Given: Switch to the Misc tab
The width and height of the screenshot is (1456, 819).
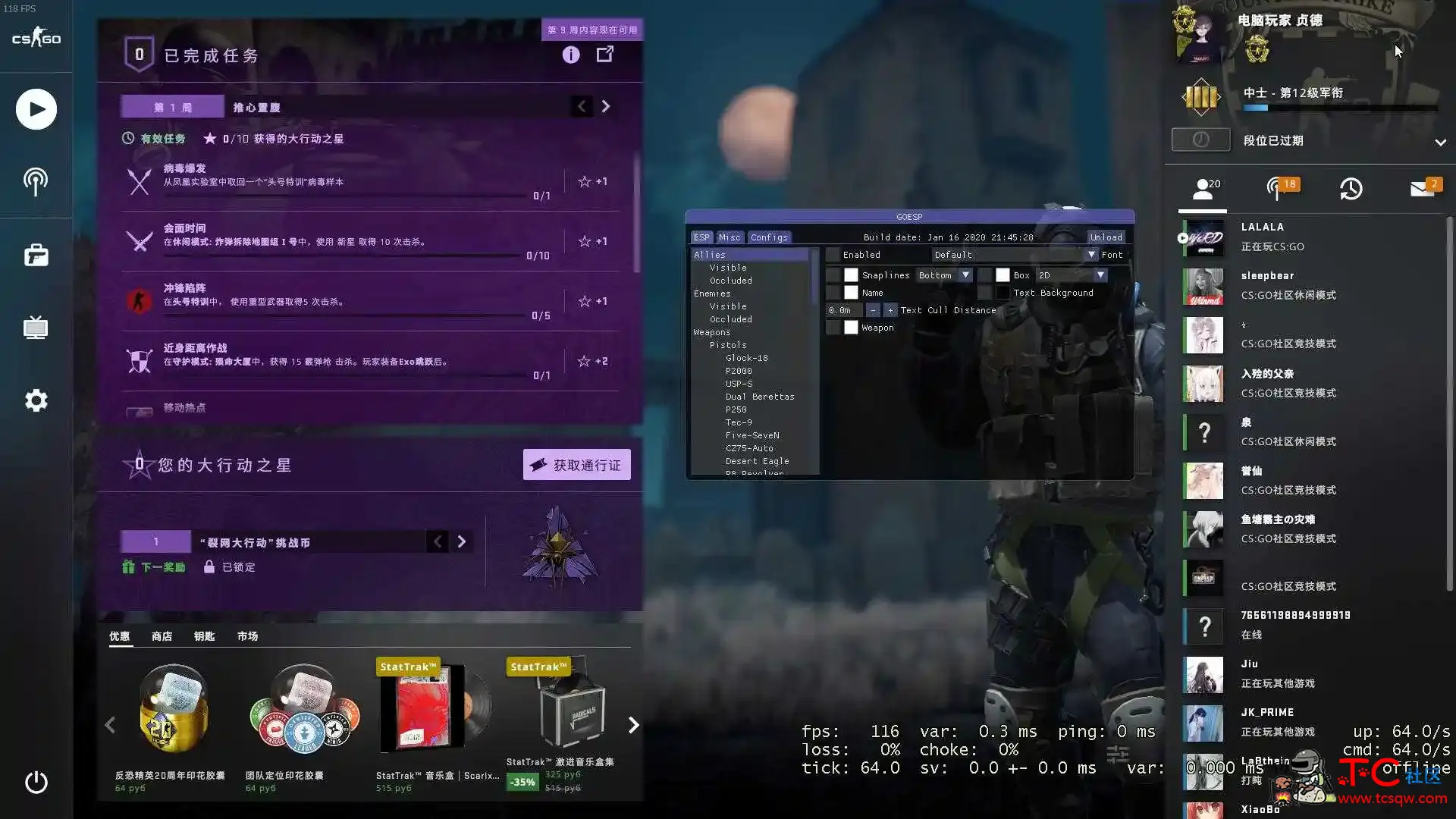Looking at the screenshot, I should 730,237.
